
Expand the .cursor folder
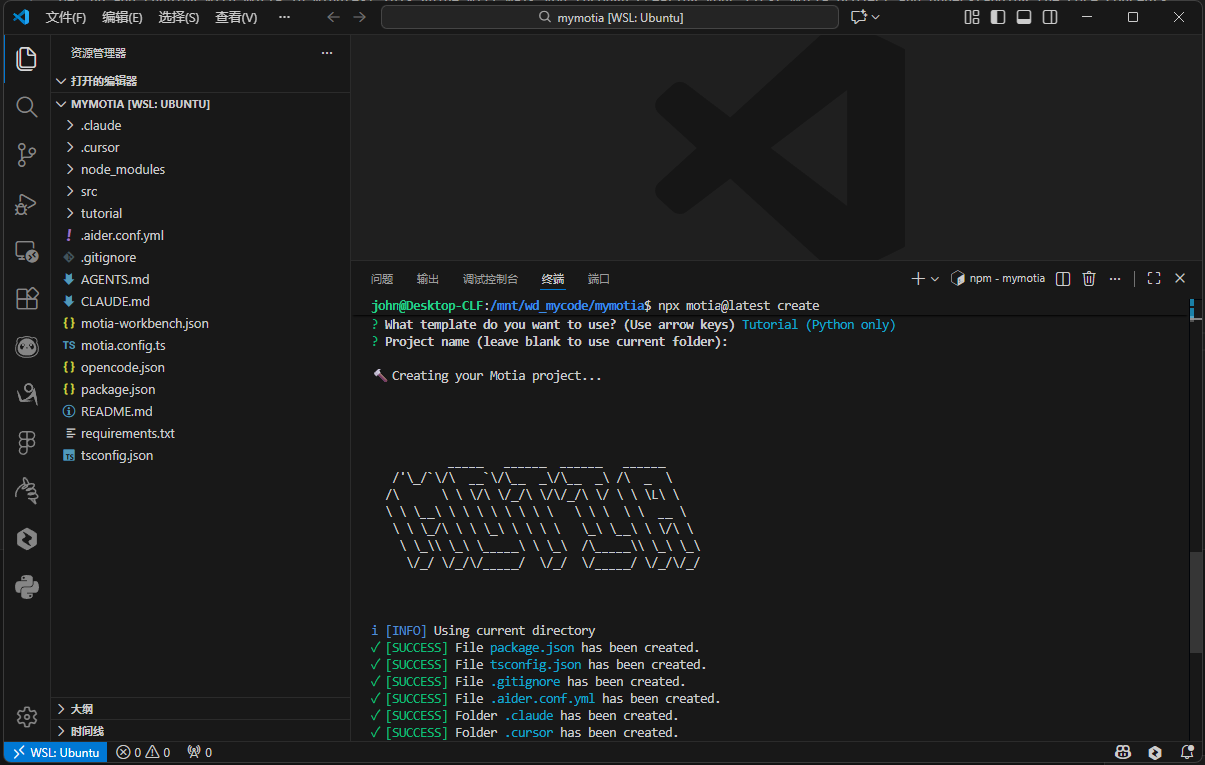[x=200, y=147]
